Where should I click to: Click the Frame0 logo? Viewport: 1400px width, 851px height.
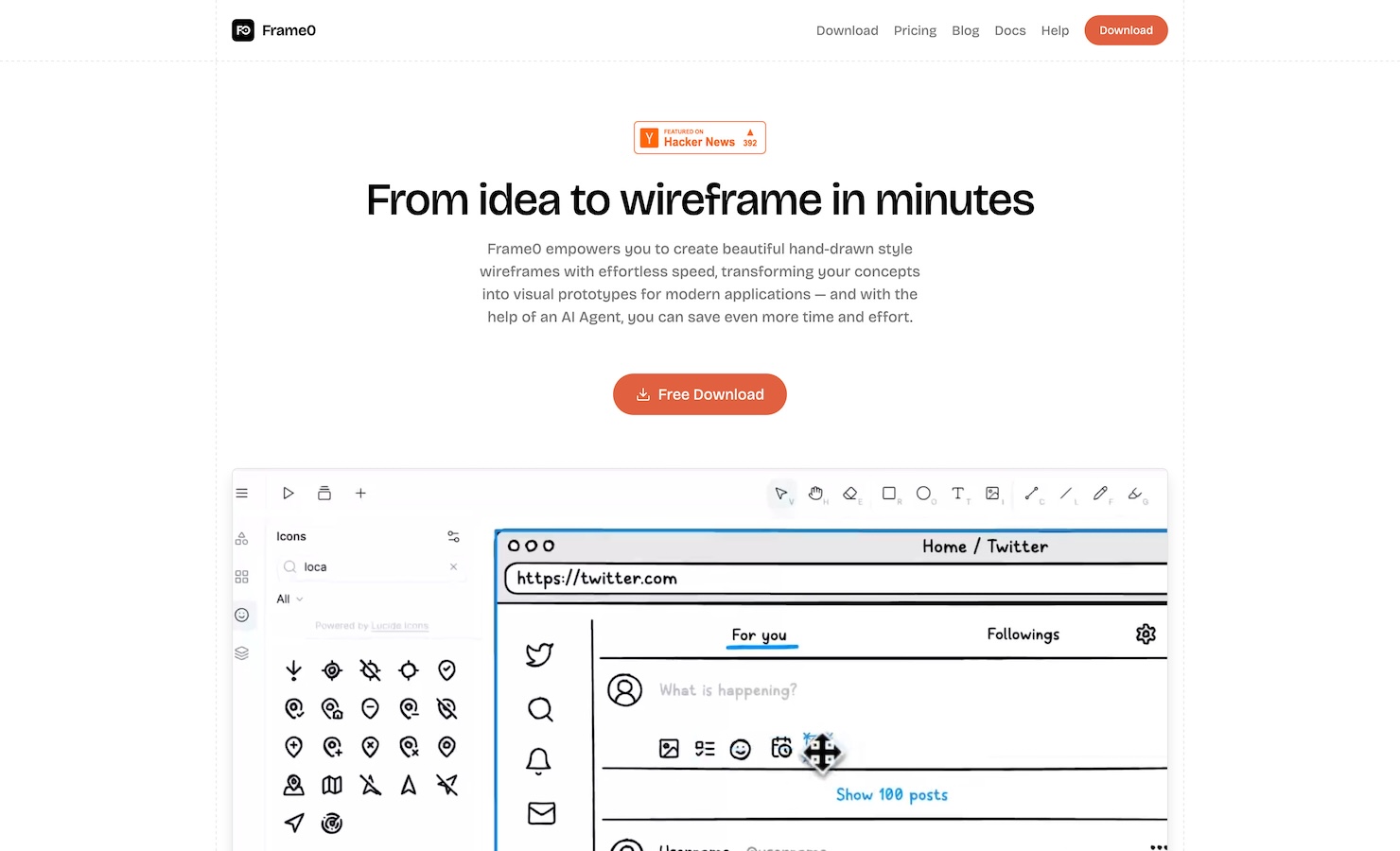click(x=274, y=30)
